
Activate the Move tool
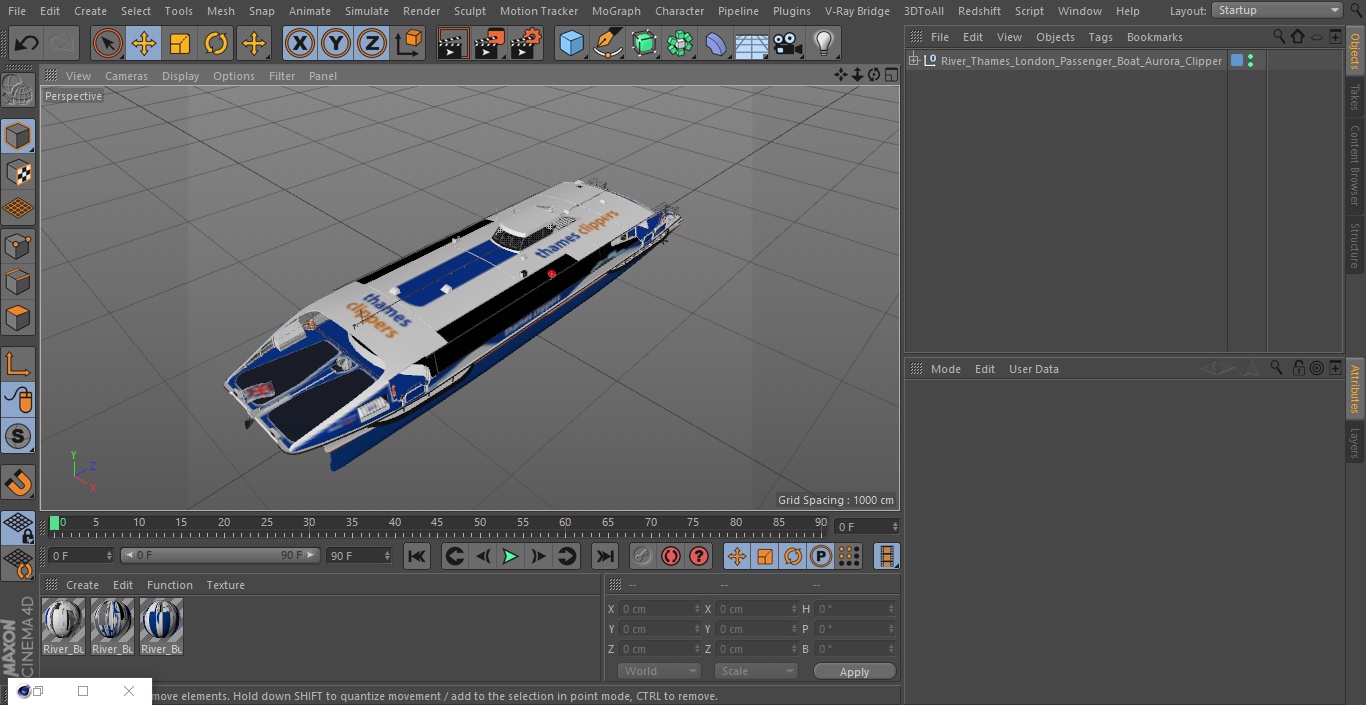(144, 43)
